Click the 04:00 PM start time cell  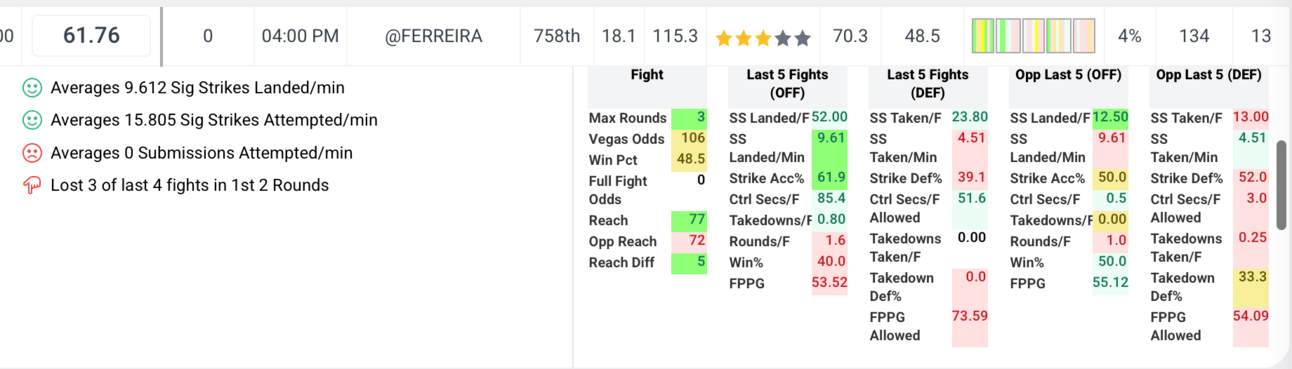[300, 36]
